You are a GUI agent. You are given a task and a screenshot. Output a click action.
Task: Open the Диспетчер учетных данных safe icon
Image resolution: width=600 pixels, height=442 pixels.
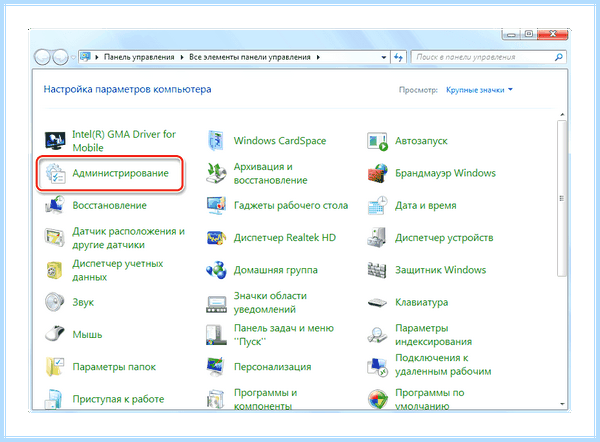tap(54, 270)
